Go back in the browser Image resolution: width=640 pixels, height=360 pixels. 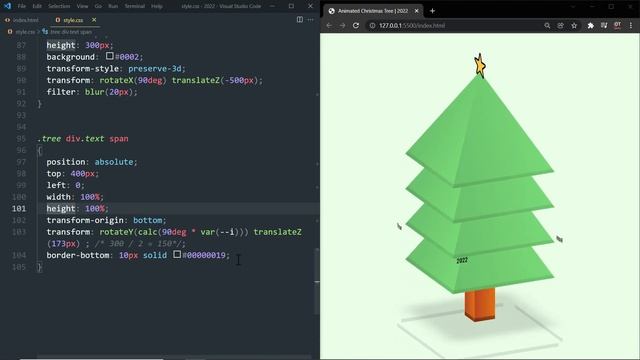pyautogui.click(x=329, y=25)
